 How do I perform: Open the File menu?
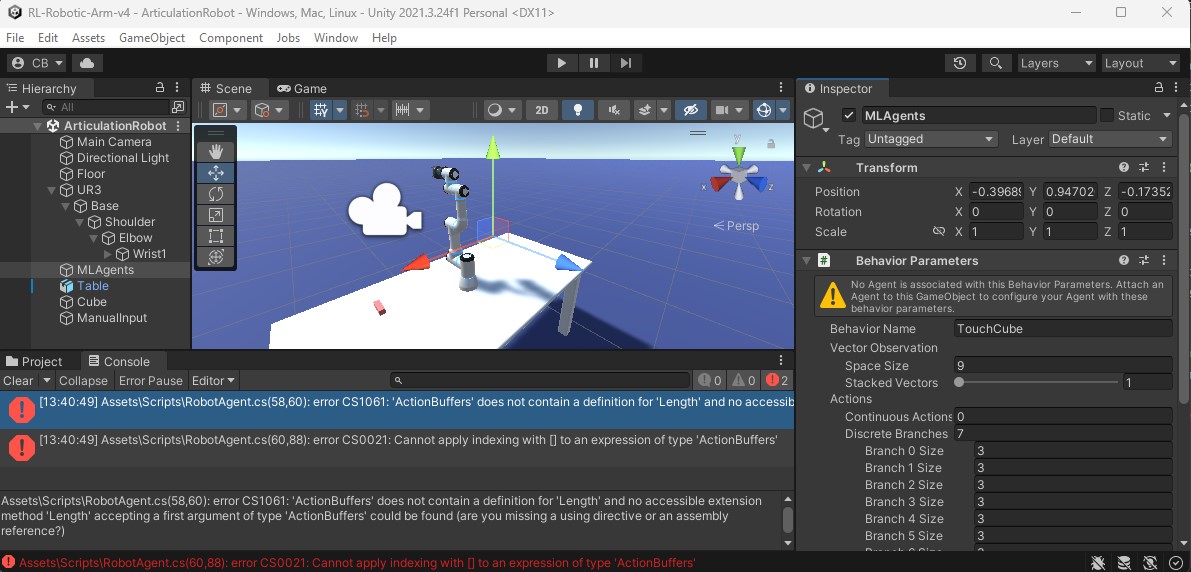click(15, 38)
